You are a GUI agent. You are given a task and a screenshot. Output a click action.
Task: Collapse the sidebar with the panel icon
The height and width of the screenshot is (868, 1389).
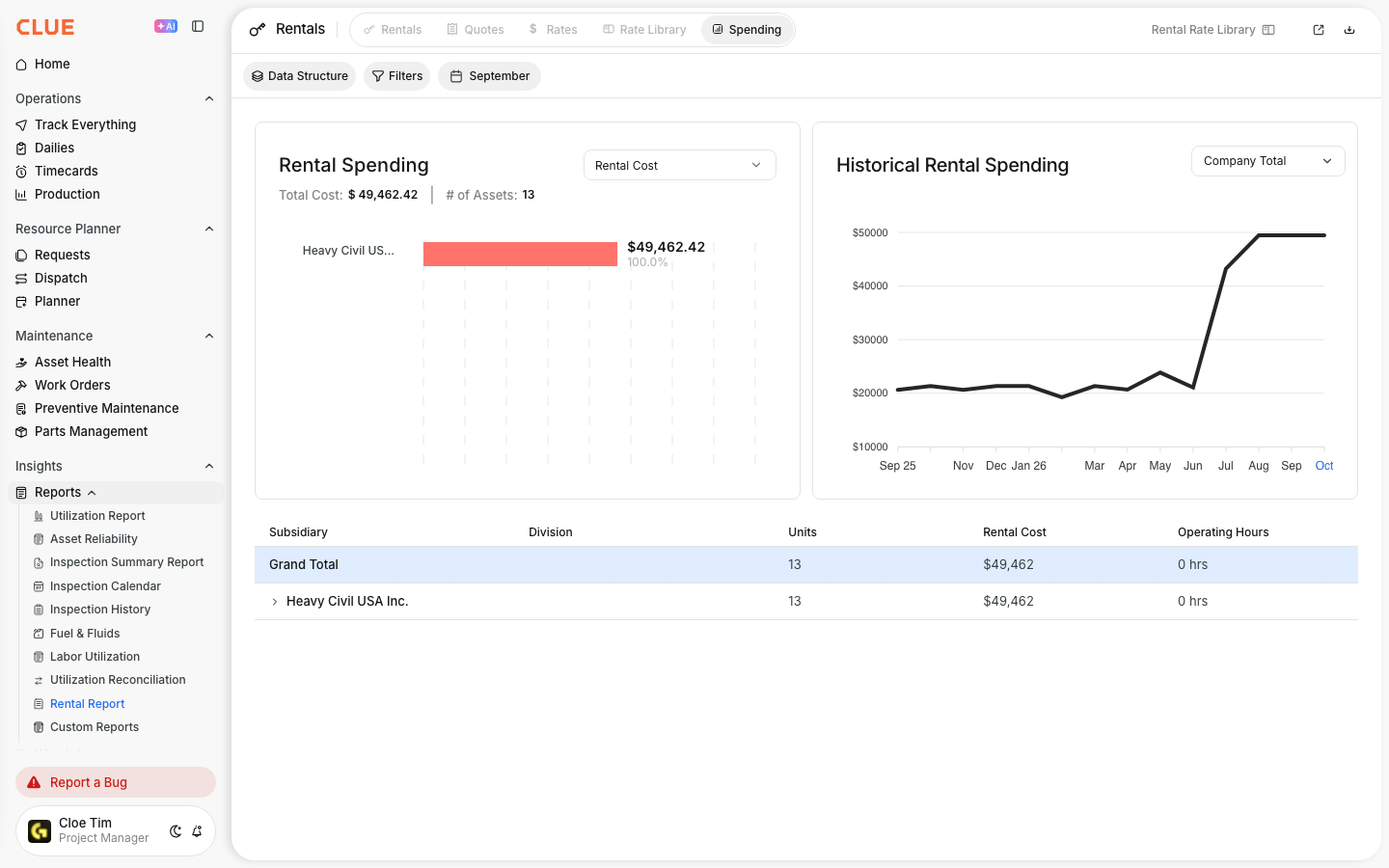pos(198,26)
